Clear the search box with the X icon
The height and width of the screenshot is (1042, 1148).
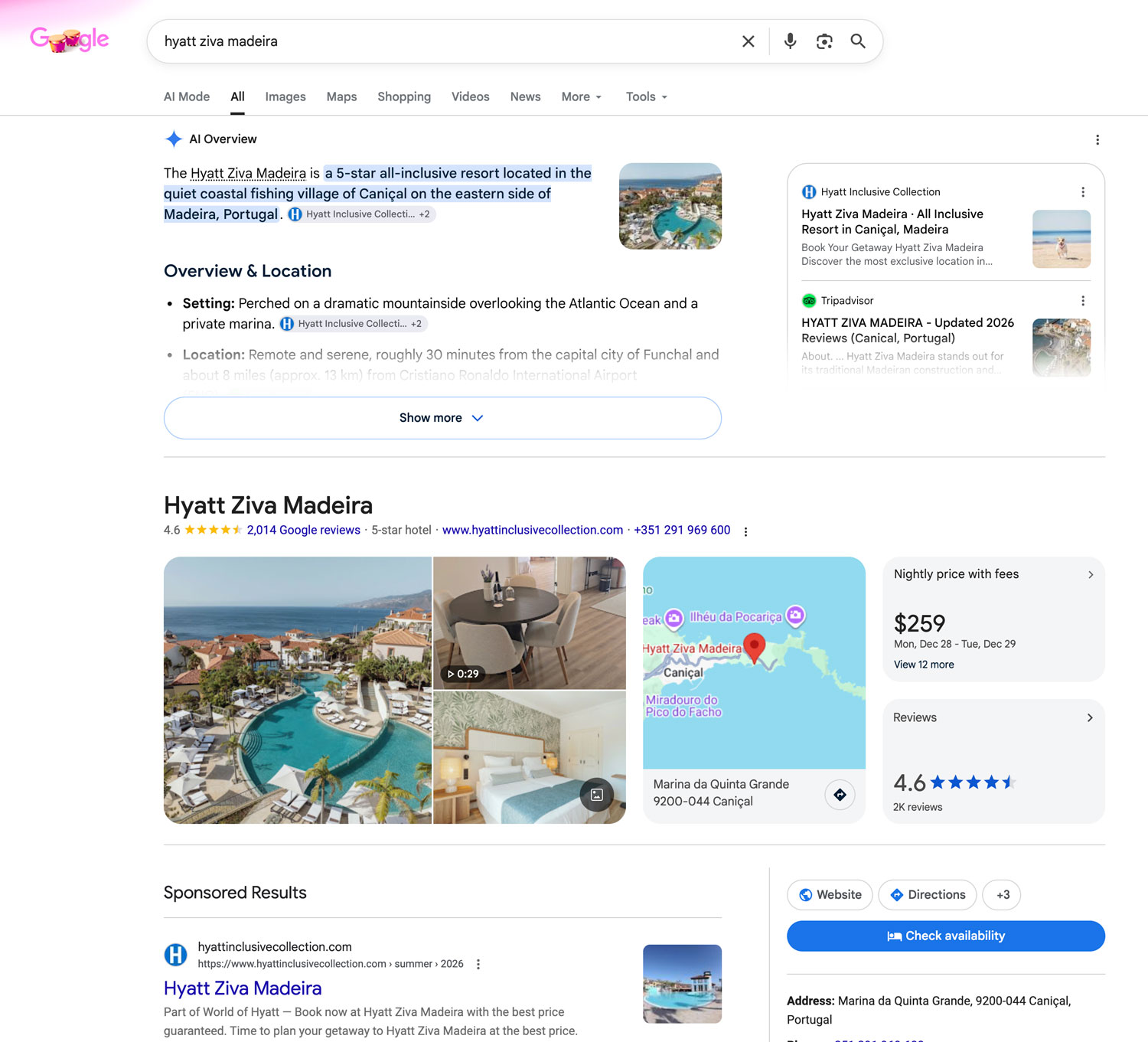748,41
